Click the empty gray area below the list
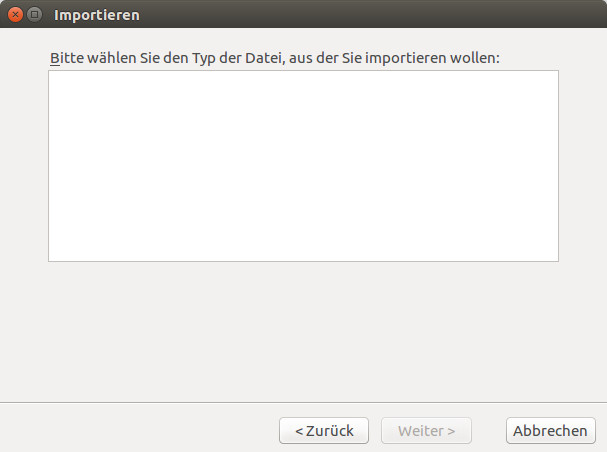This screenshot has width=607, height=452. tap(303, 330)
